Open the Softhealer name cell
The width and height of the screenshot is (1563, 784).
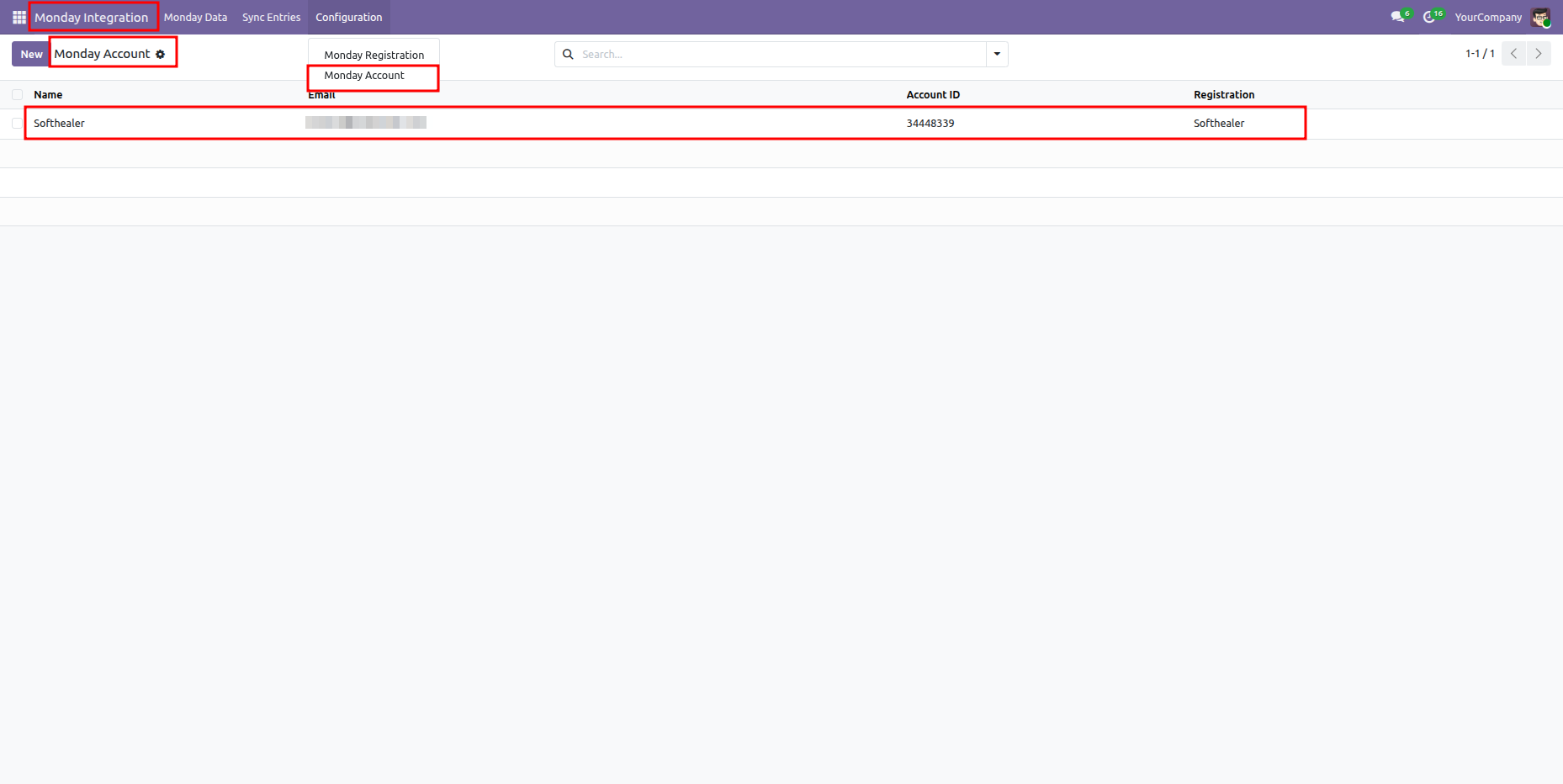[x=59, y=123]
